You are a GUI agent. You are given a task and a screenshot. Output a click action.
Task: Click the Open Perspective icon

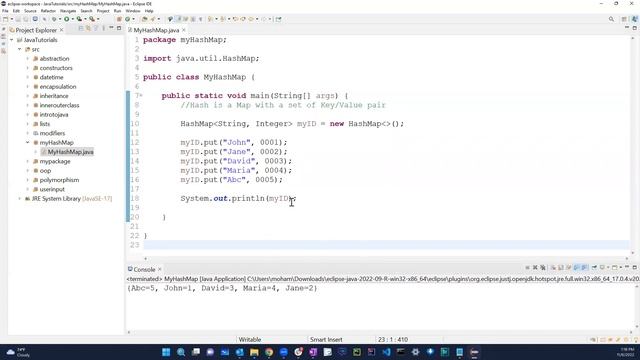tap(624, 19)
